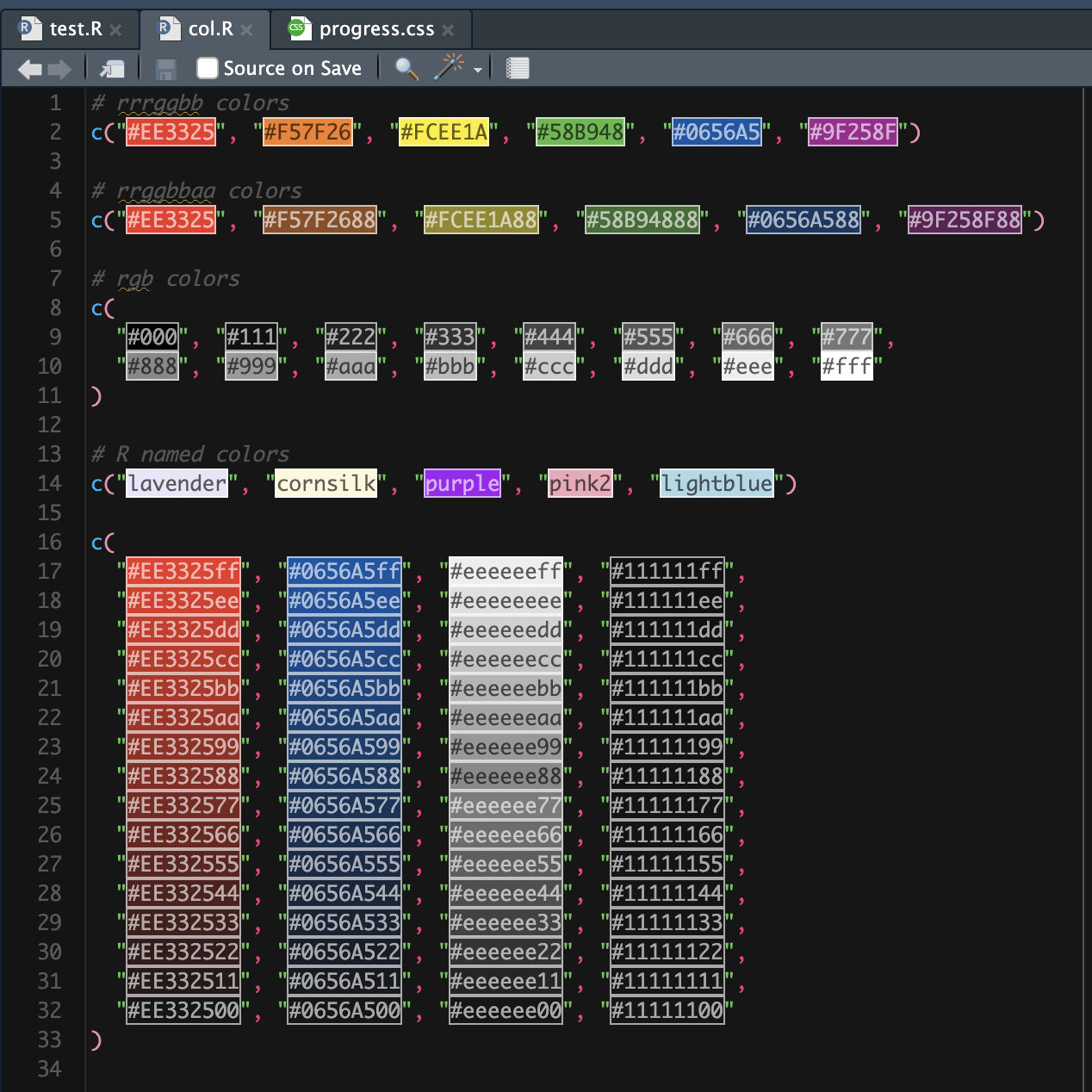Enable the Source on Save checkbox
1092x1092 pixels.
[x=207, y=67]
